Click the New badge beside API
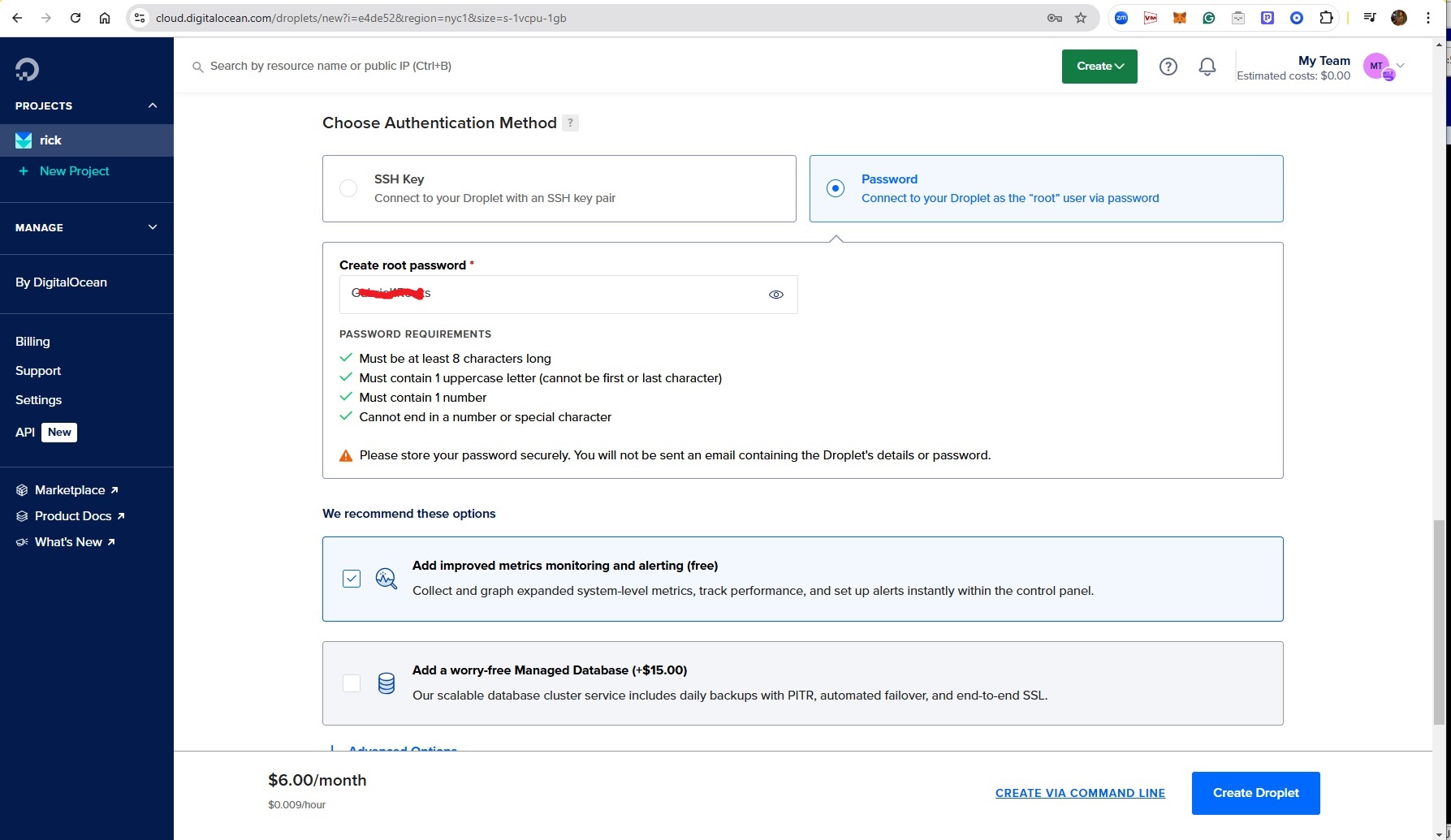Screen dimensions: 1451x840 pyautogui.click(x=59, y=433)
